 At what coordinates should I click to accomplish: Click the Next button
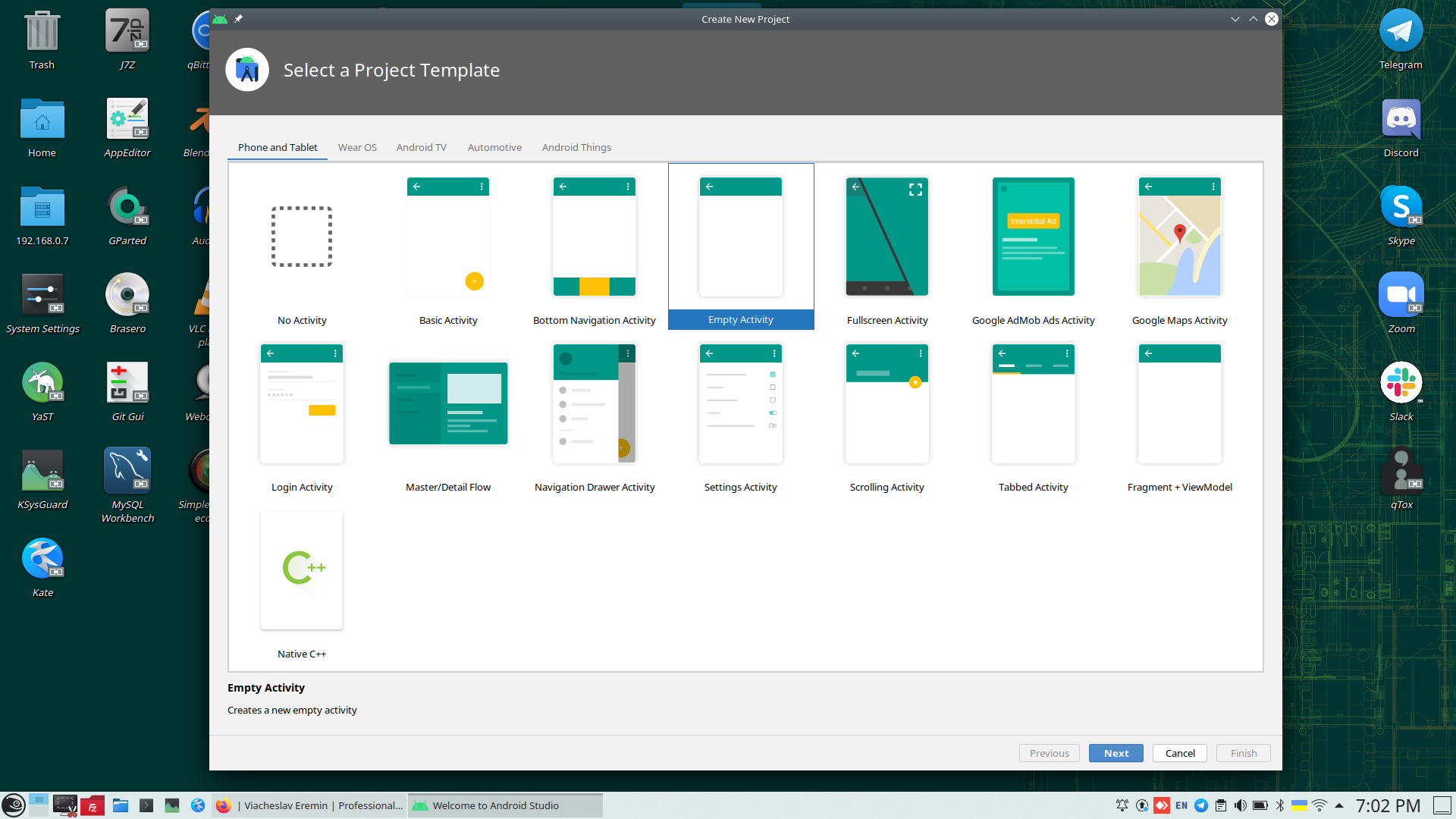click(x=1116, y=753)
